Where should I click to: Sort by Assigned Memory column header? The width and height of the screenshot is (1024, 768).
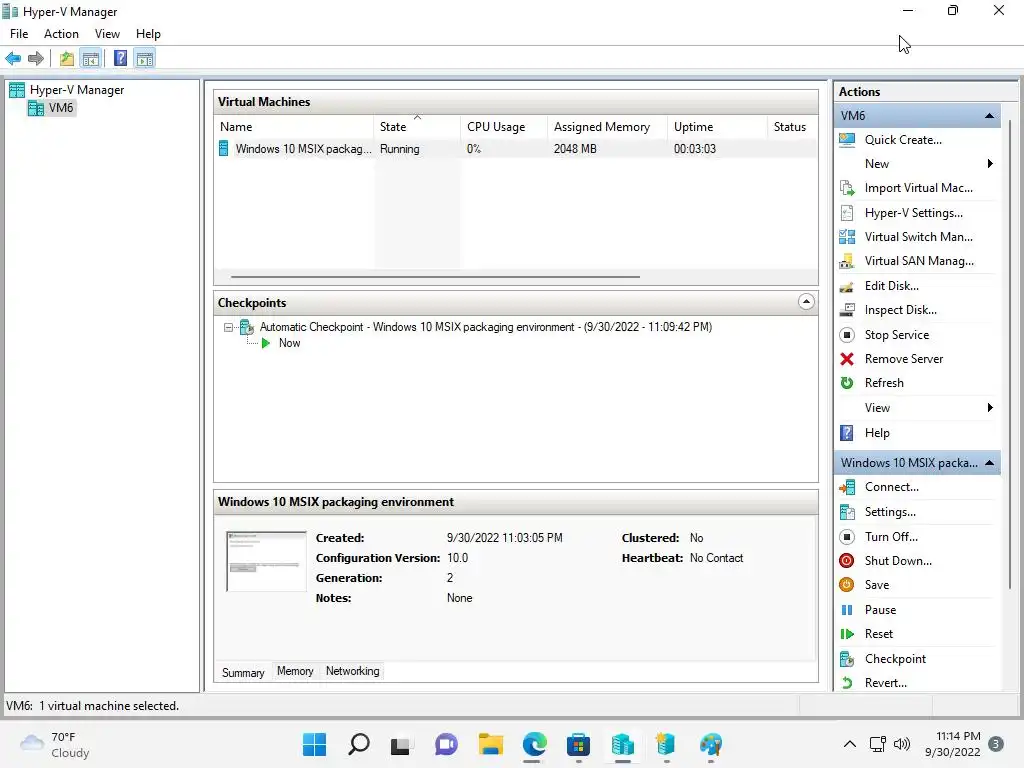click(x=607, y=127)
